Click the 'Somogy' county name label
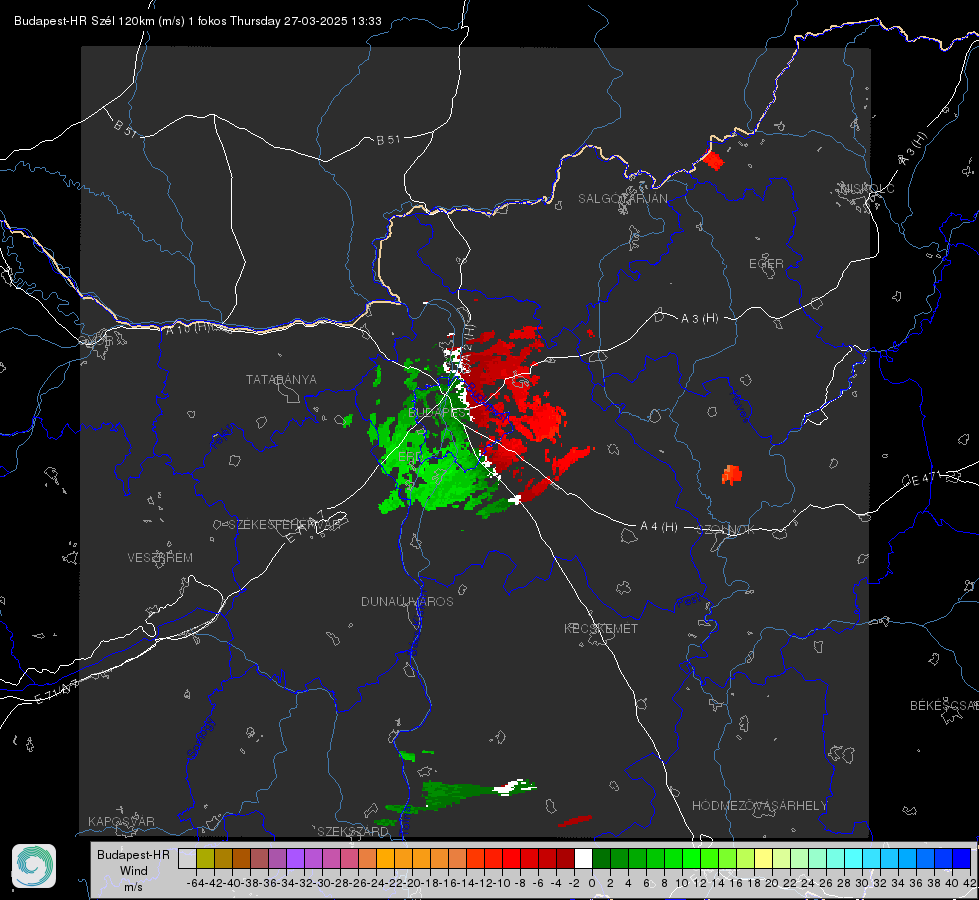979x900 pixels. click(200, 738)
